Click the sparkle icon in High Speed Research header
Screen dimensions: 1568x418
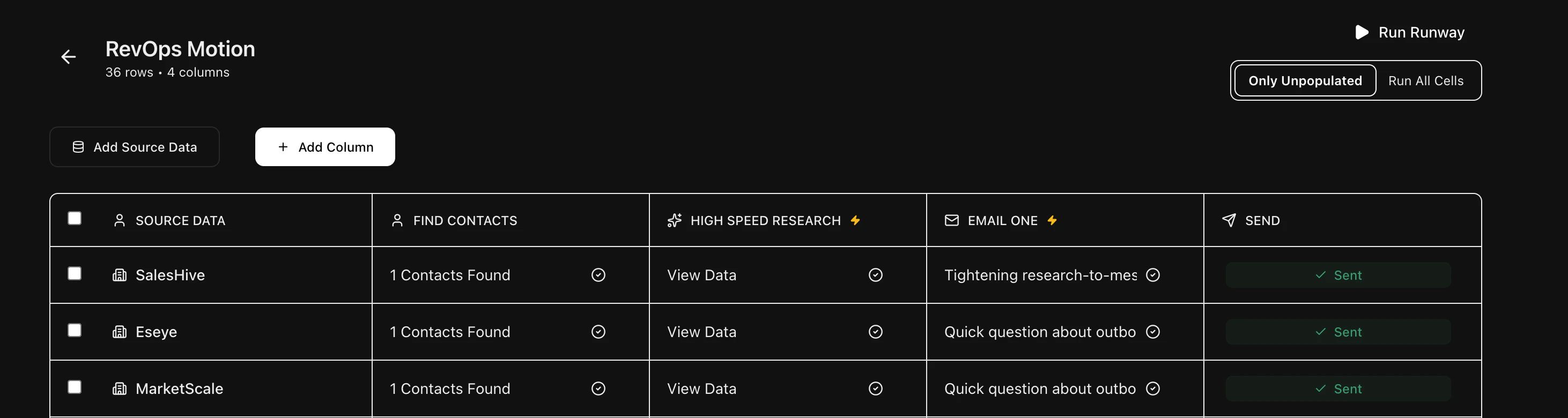tap(674, 220)
